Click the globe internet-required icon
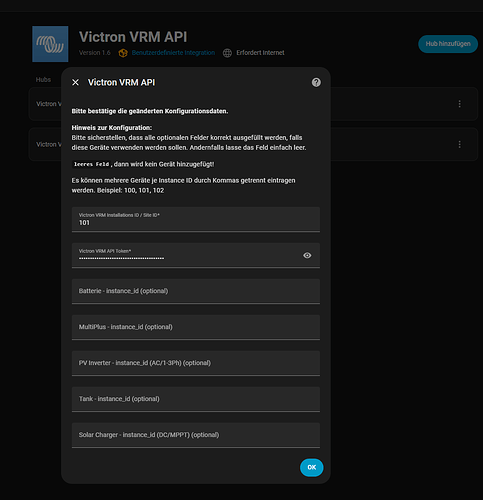 click(227, 53)
